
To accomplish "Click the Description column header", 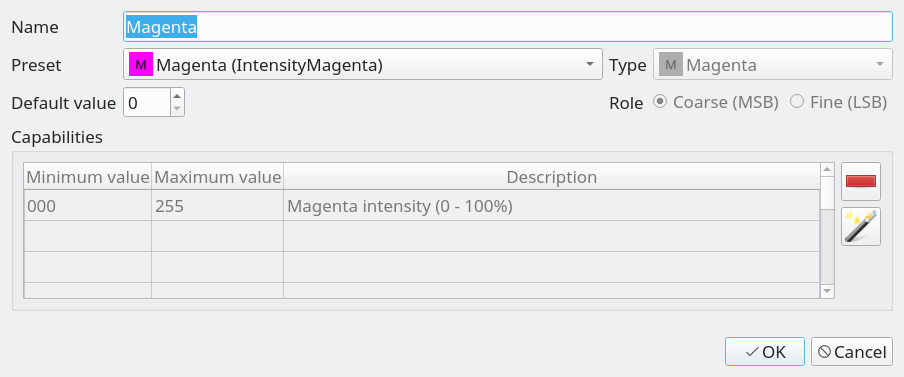I will (551, 177).
